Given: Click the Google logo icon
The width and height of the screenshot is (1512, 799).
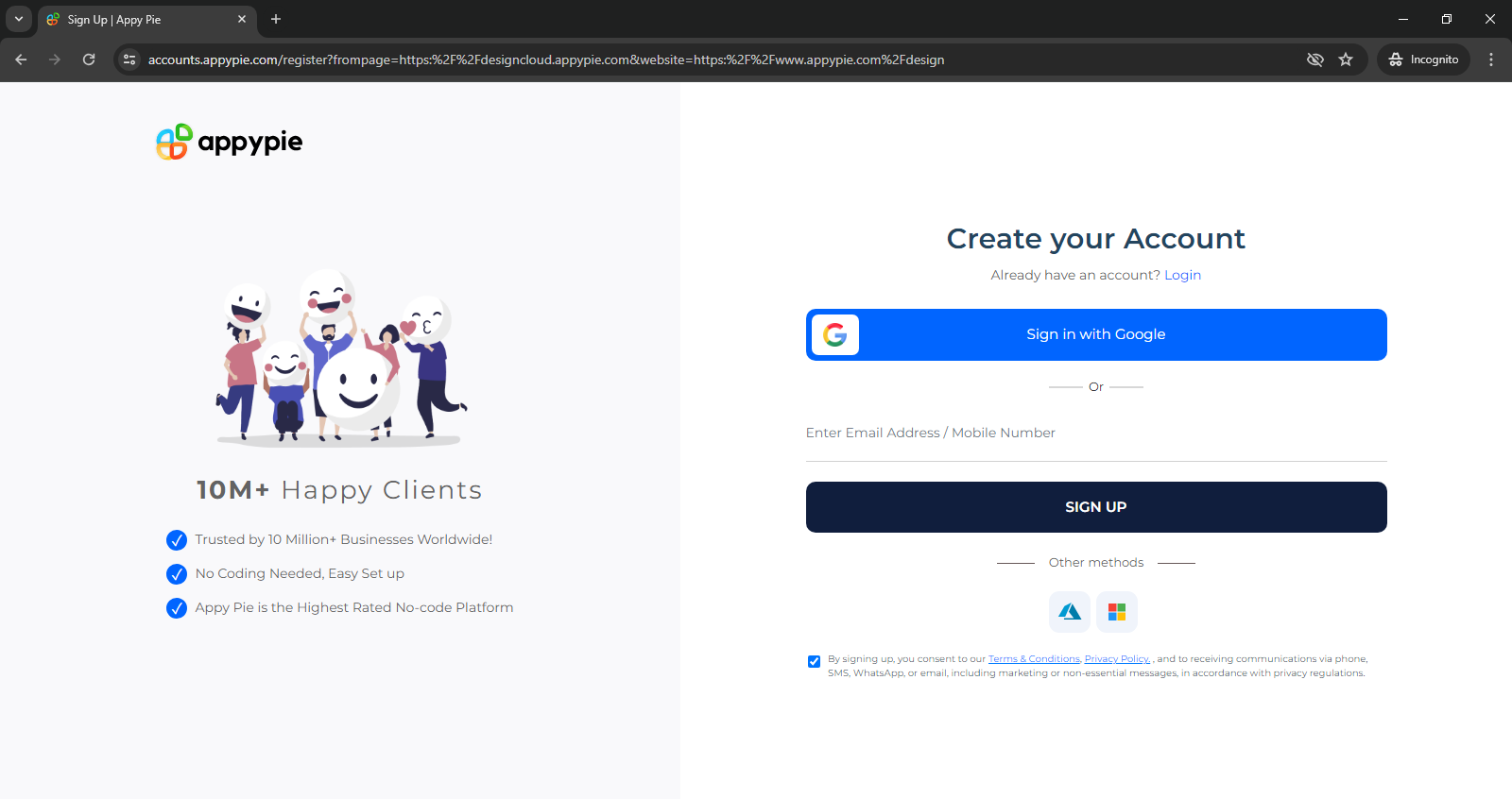Looking at the screenshot, I should click(835, 334).
